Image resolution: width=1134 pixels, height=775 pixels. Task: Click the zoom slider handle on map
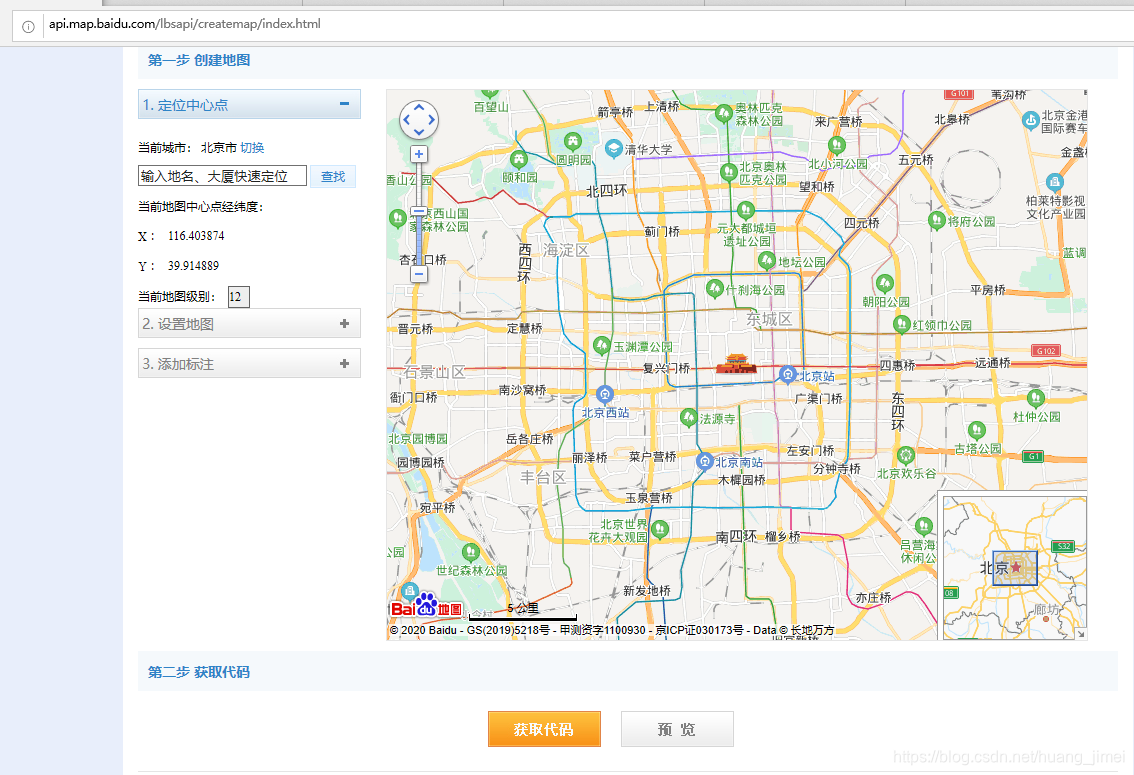(x=419, y=212)
